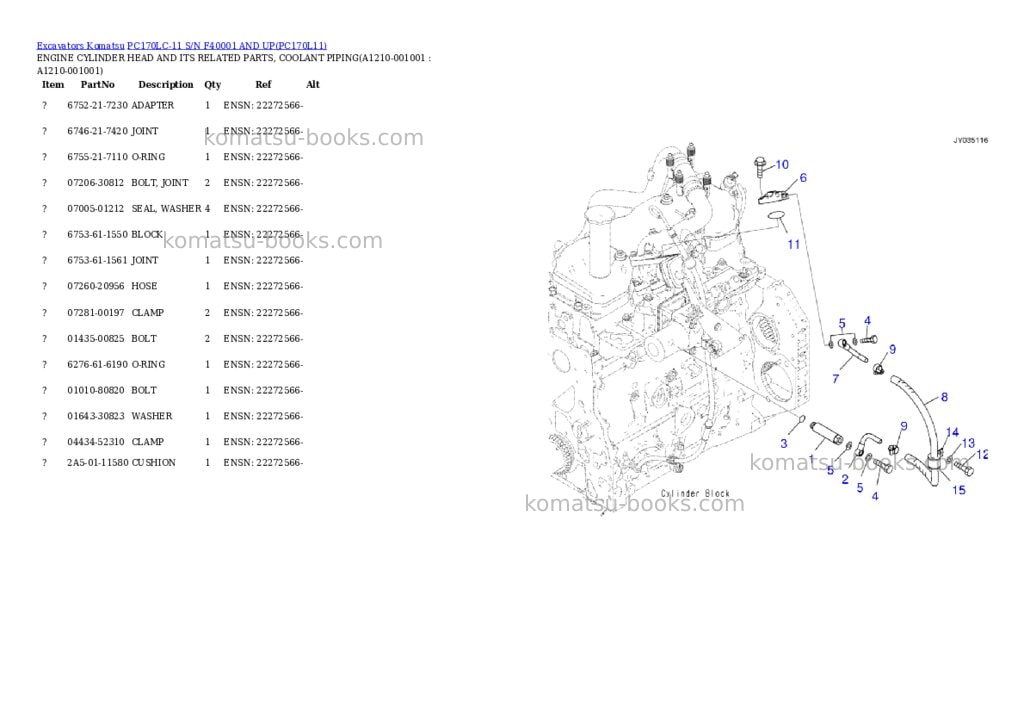1024x725 pixels.
Task: Select part number 6753-61-1550
Action: 97,234
